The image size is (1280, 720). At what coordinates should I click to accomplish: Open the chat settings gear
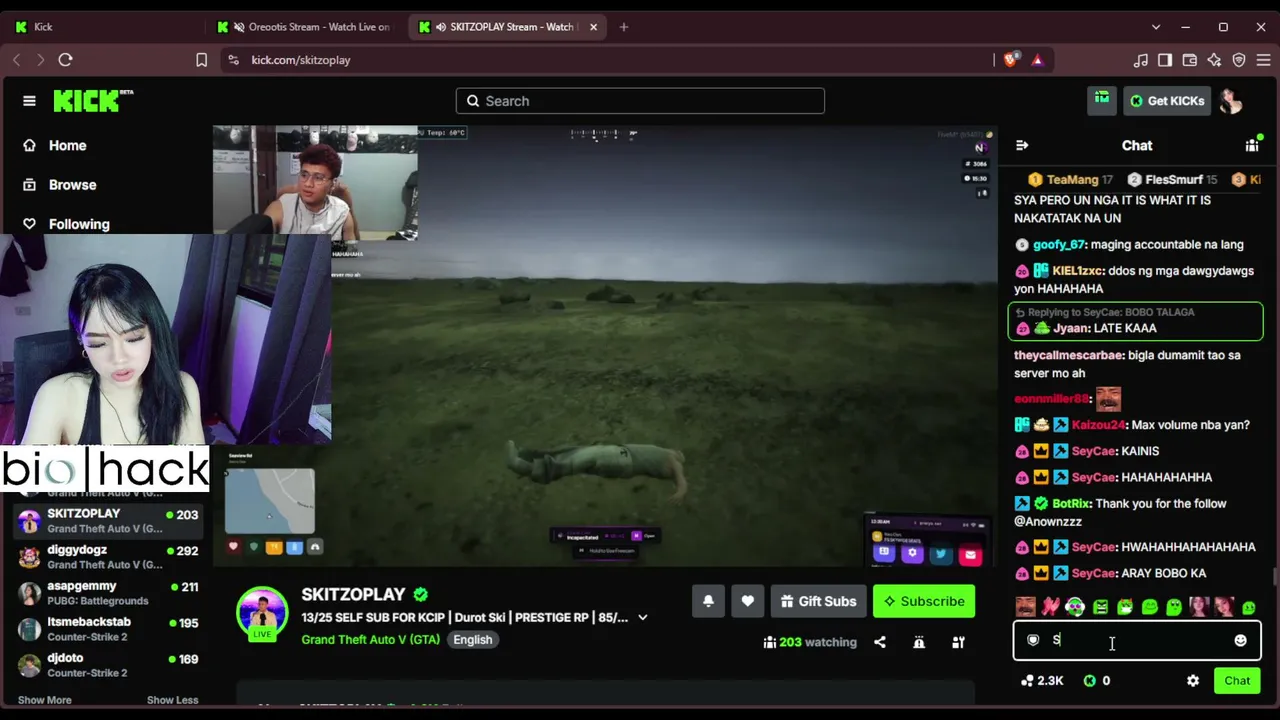[1193, 680]
